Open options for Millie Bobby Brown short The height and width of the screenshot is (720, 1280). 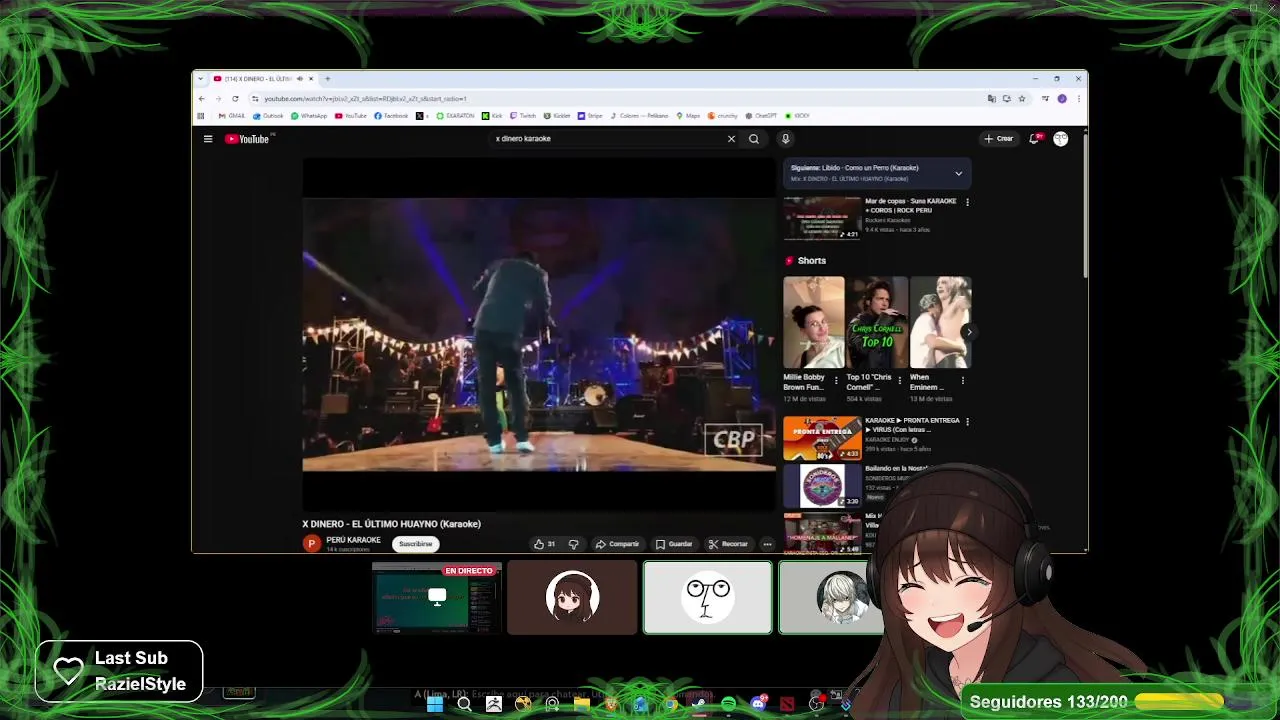(x=836, y=381)
